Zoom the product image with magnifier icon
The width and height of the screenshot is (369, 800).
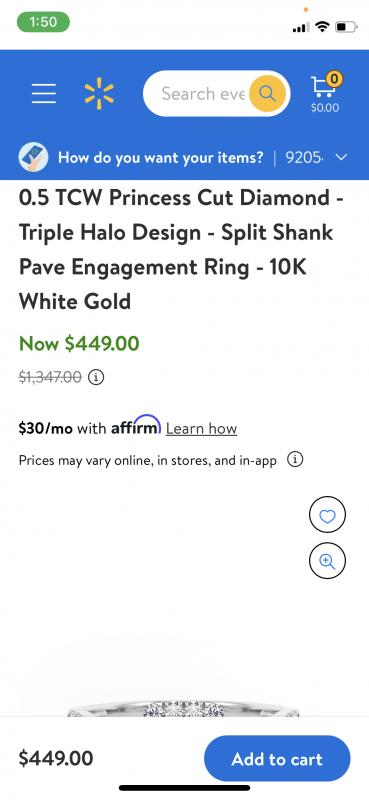[327, 561]
